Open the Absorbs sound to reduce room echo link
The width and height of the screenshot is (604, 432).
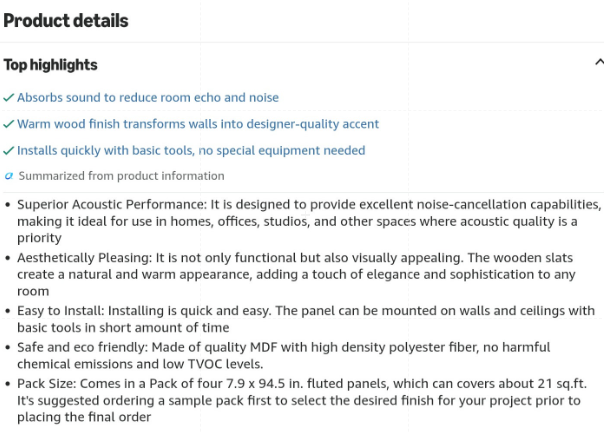pyautogui.click(x=148, y=97)
